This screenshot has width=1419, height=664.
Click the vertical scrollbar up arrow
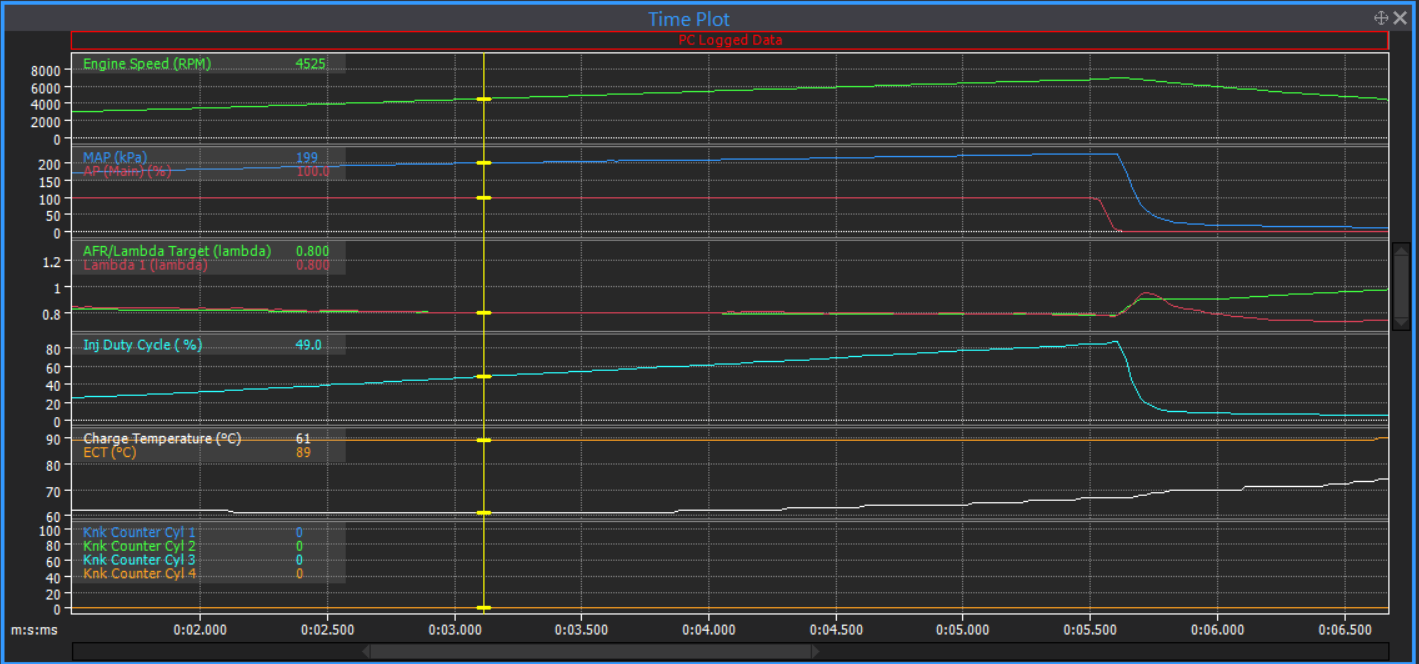pyautogui.click(x=1401, y=250)
